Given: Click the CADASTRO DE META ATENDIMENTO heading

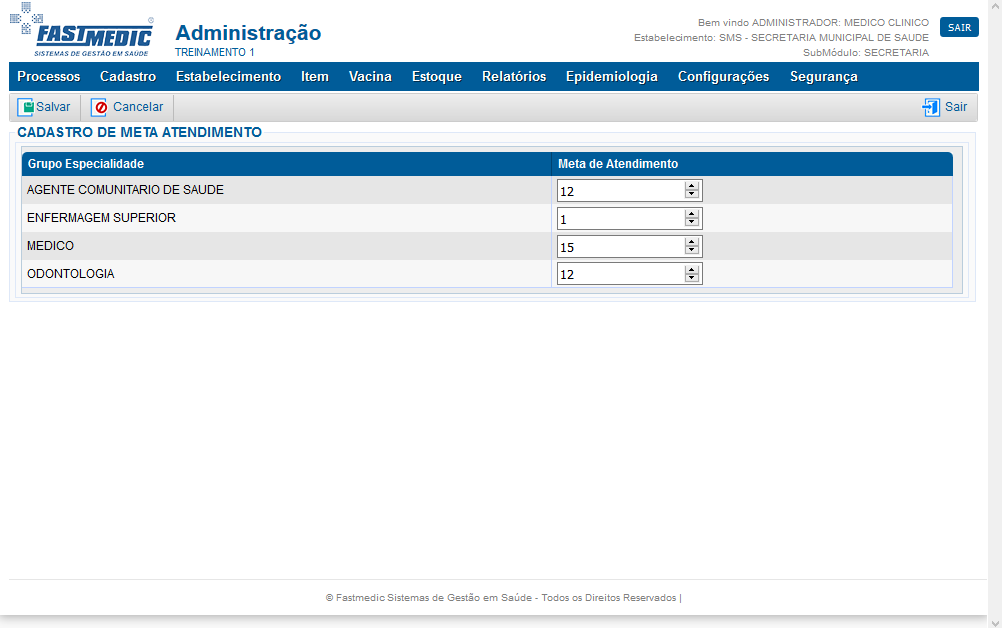Looking at the screenshot, I should coord(139,132).
